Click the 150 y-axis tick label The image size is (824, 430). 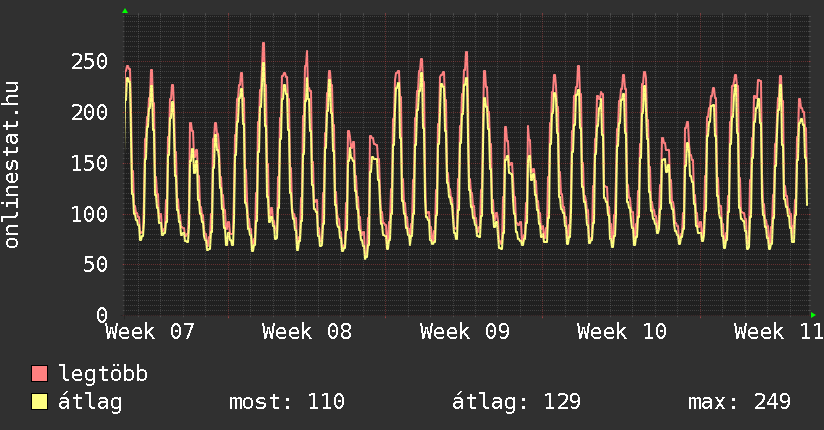click(88, 164)
